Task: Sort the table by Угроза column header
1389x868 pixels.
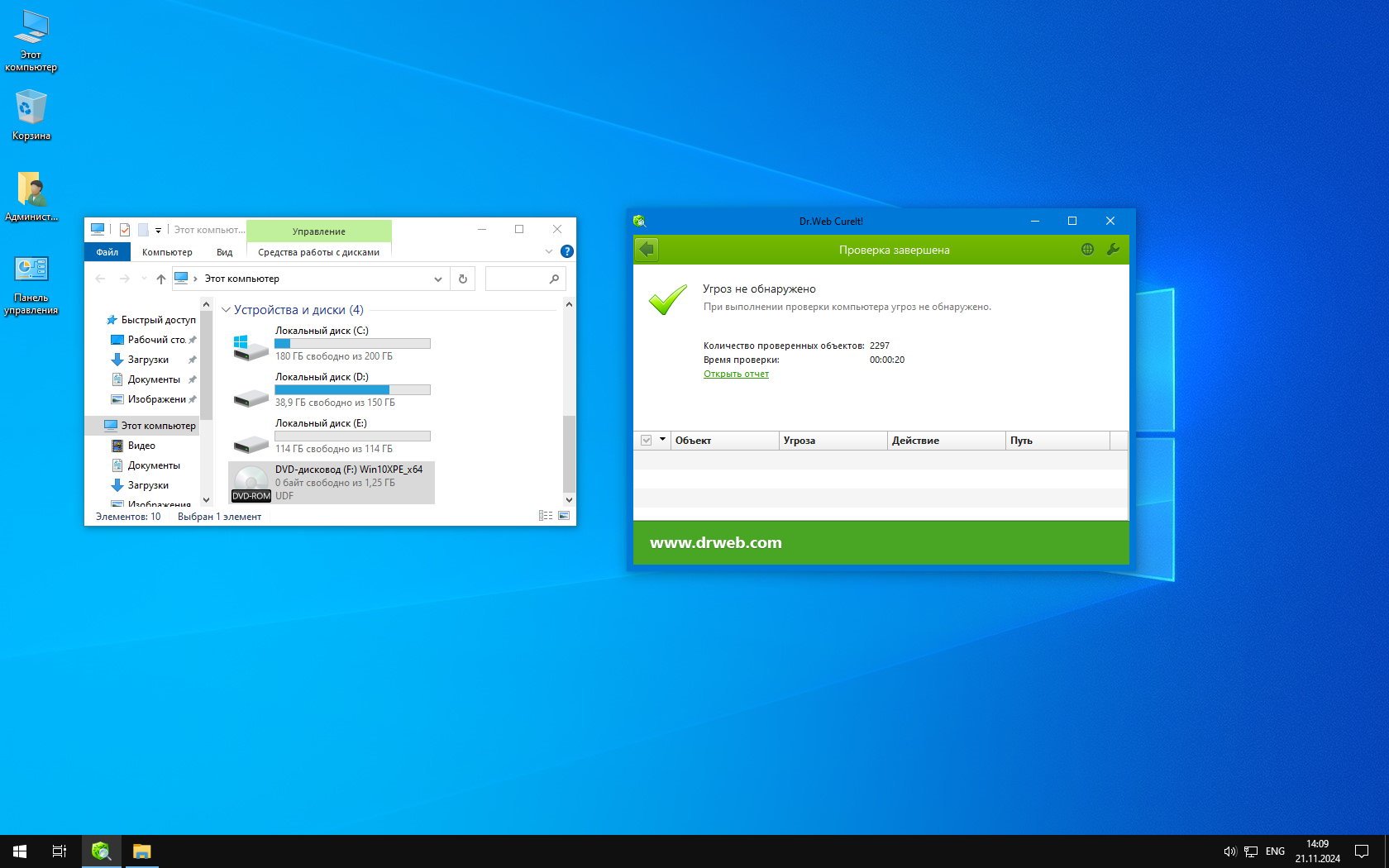Action: click(x=832, y=441)
